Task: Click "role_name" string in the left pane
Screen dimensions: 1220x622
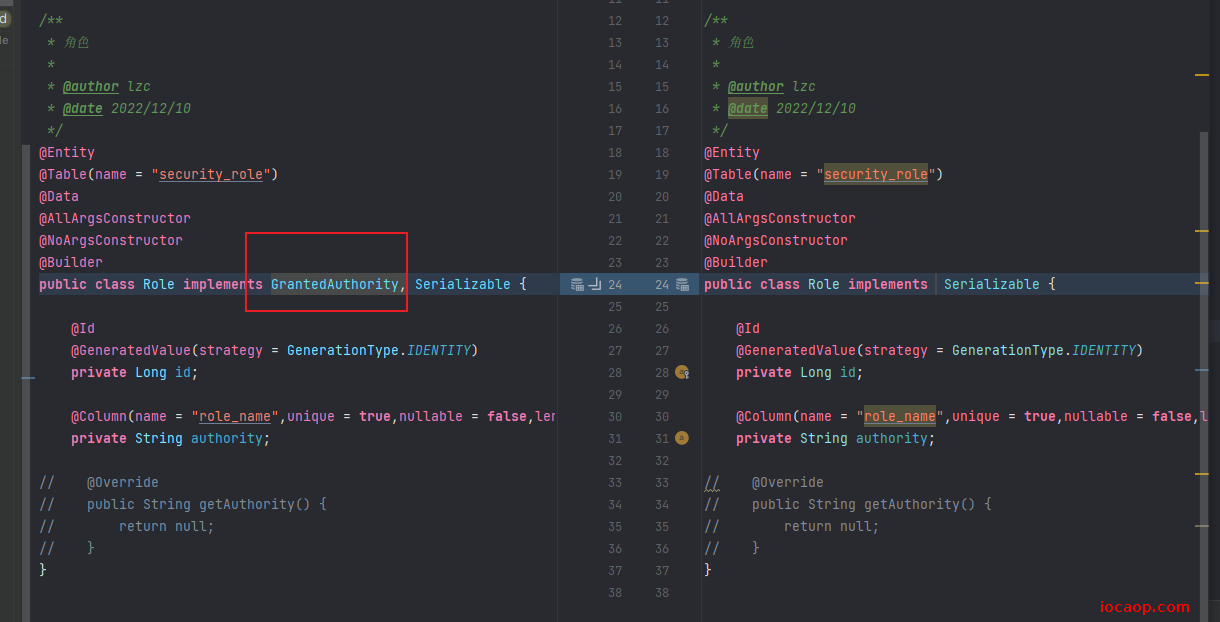Action: tap(235, 417)
